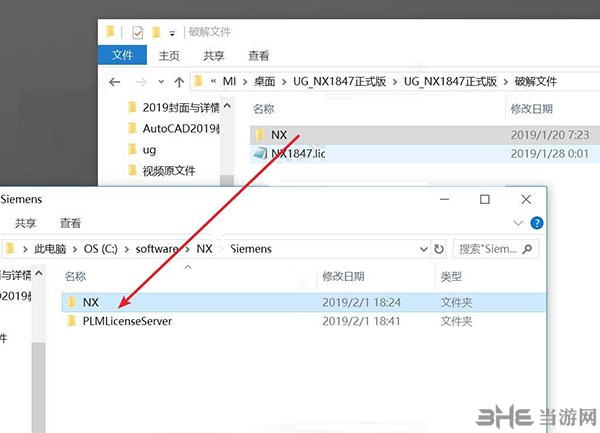Open the quick access toolbar dropdown arrow
600x433 pixels.
(172, 34)
